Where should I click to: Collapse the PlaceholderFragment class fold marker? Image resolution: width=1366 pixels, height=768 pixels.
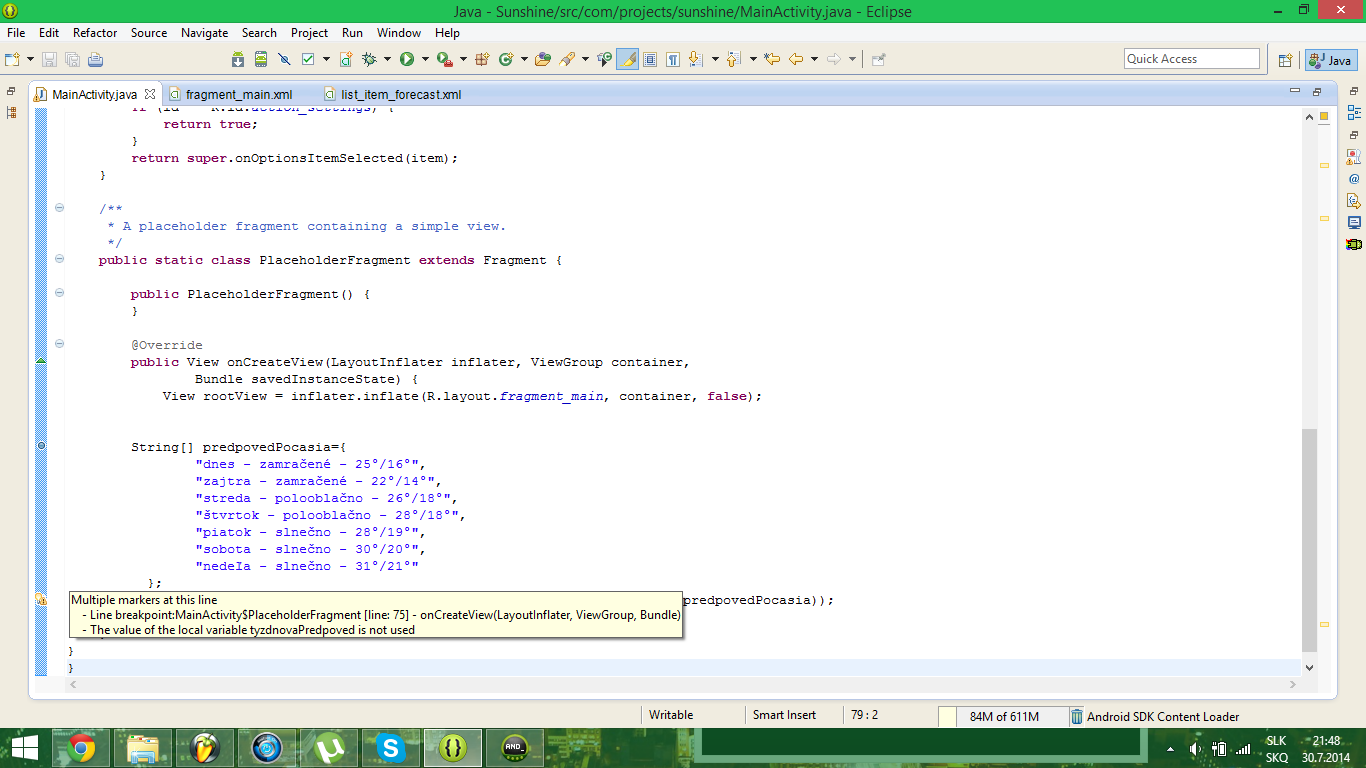59,259
